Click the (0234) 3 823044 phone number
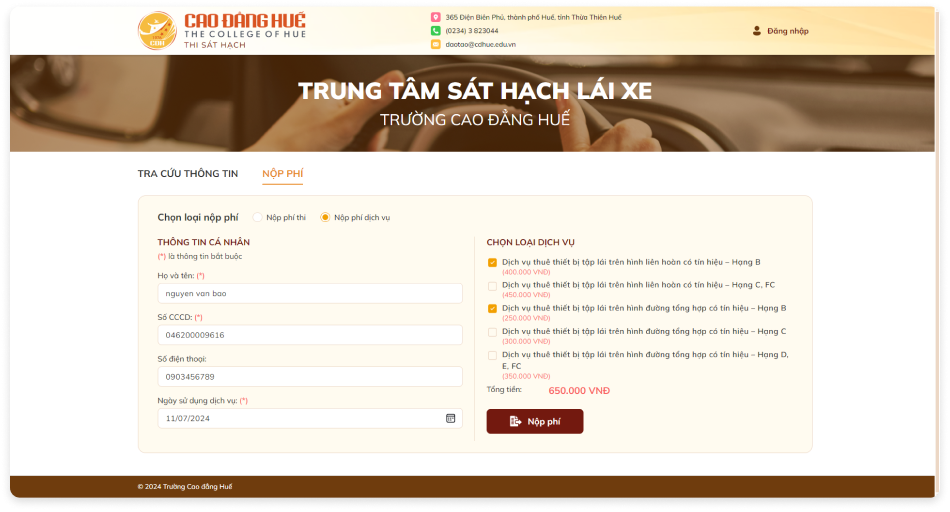Image resolution: width=950 pixels, height=512 pixels. click(x=471, y=30)
